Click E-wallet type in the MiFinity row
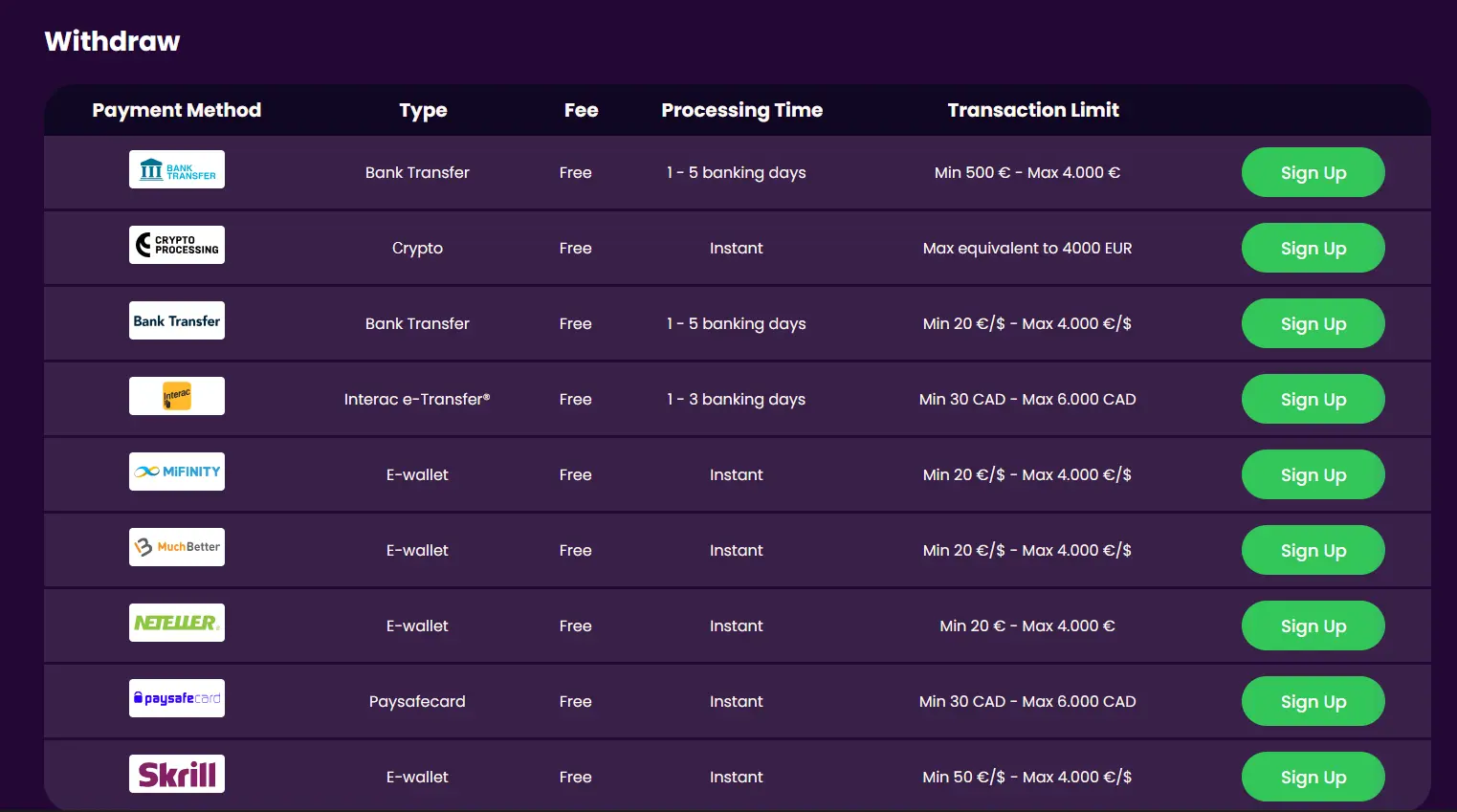Screen dimensions: 1457x812 [417, 474]
